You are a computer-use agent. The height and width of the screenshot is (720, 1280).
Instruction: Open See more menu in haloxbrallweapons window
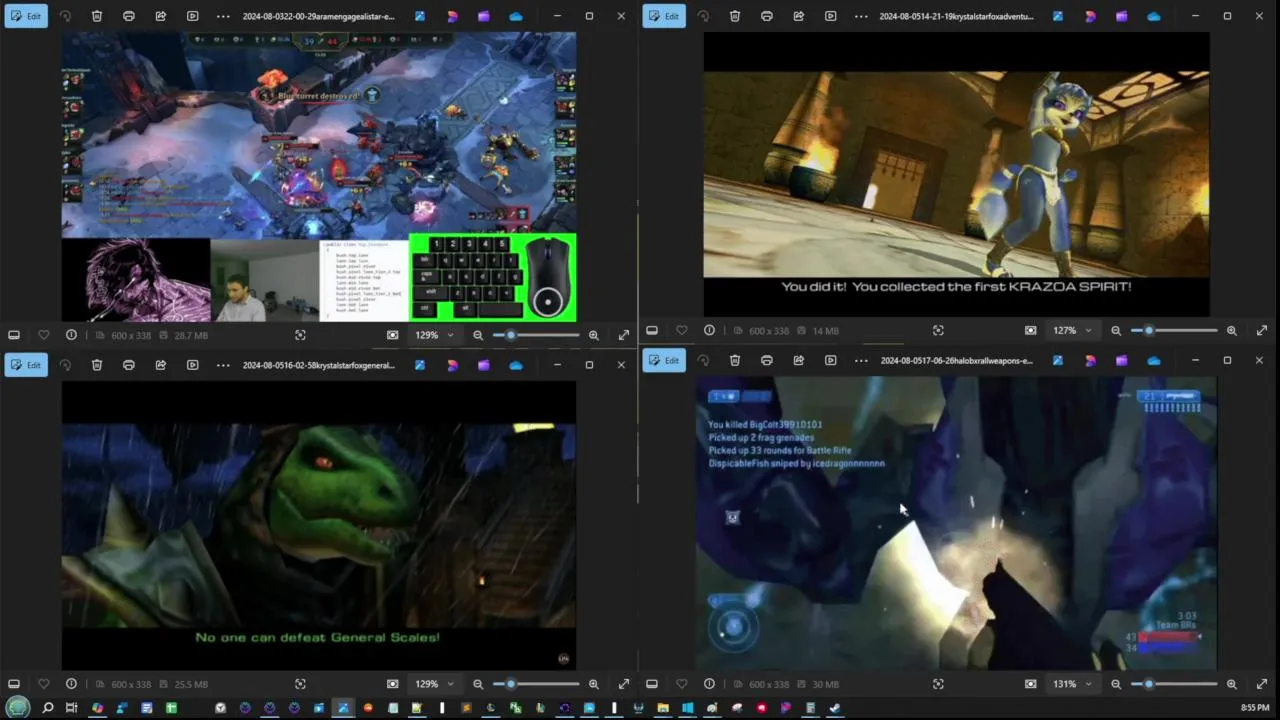coord(861,360)
